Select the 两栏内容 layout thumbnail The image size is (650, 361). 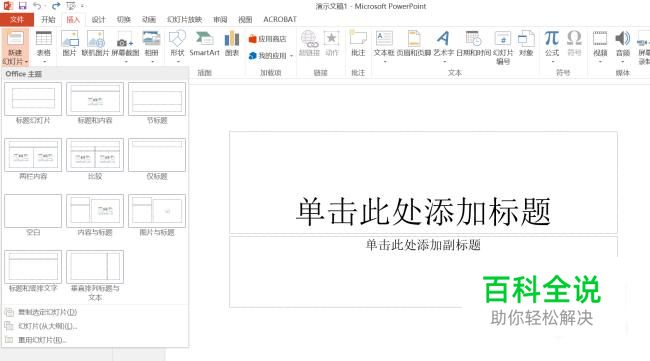(33, 155)
